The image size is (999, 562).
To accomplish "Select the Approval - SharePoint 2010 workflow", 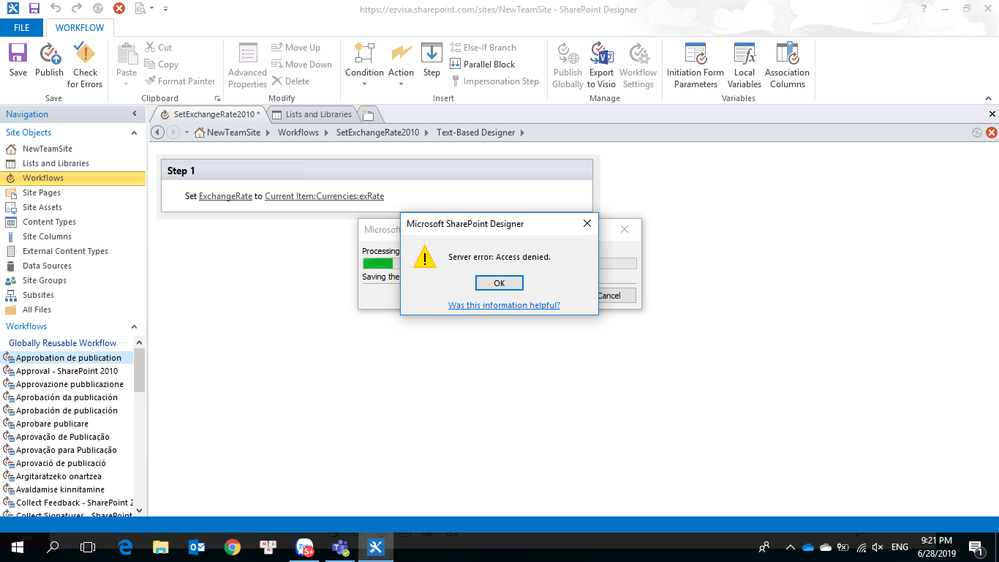I will (67, 371).
